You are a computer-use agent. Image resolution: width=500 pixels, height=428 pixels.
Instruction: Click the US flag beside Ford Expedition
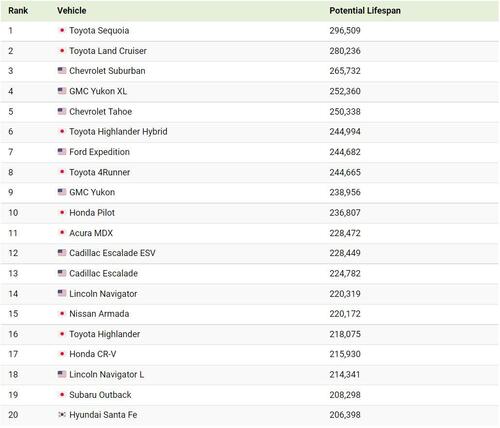[x=62, y=151]
